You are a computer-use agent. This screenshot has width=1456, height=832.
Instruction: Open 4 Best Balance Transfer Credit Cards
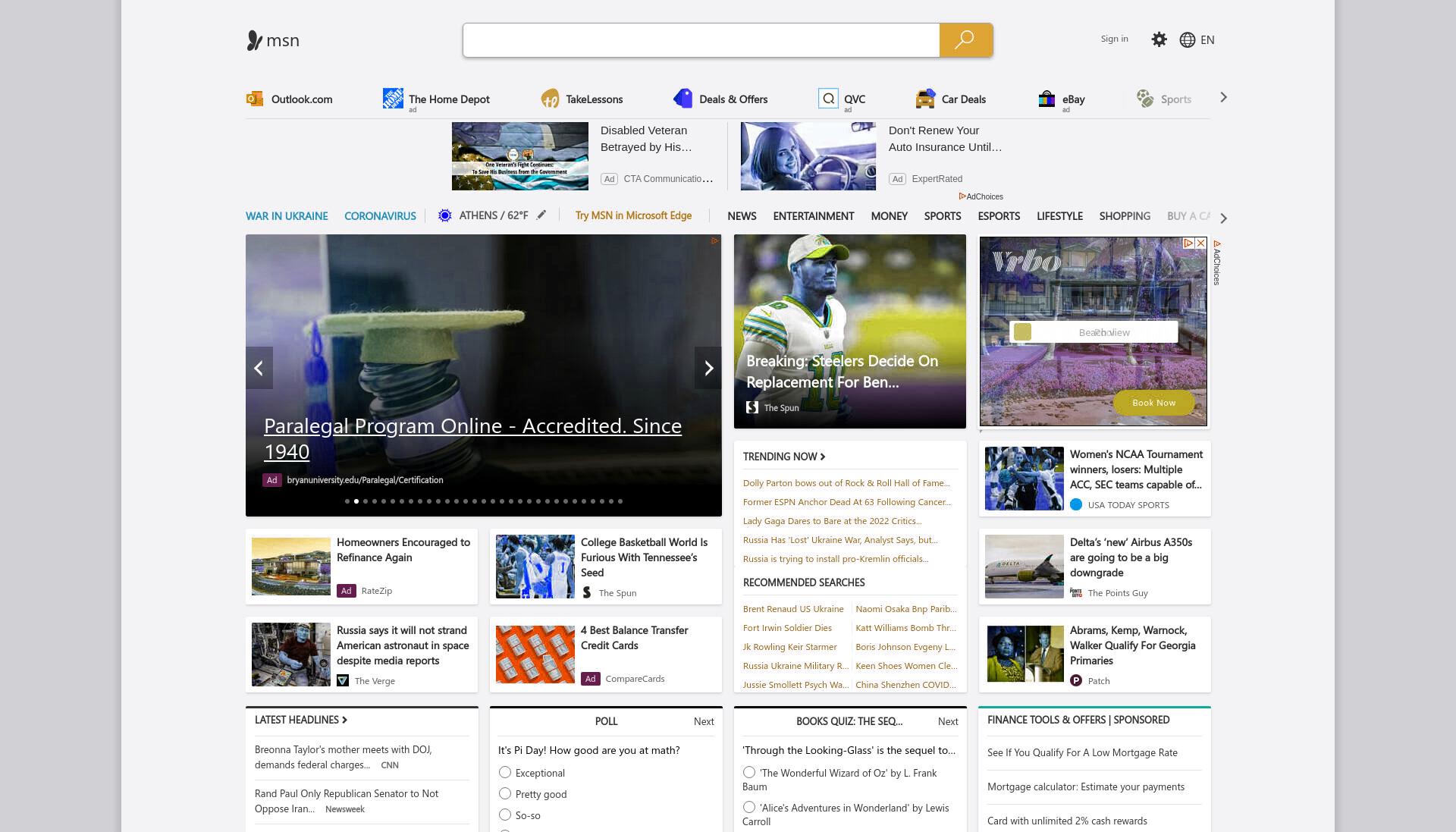[x=635, y=638]
